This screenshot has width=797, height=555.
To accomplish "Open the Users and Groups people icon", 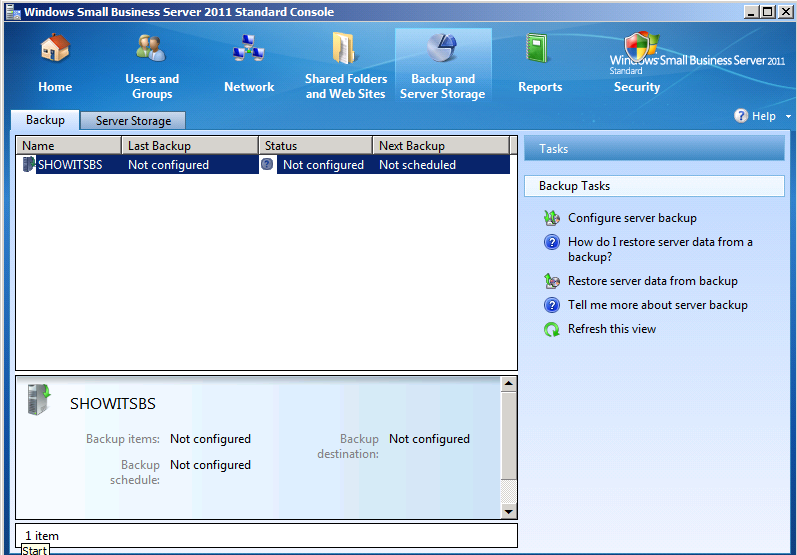I will click(x=151, y=48).
